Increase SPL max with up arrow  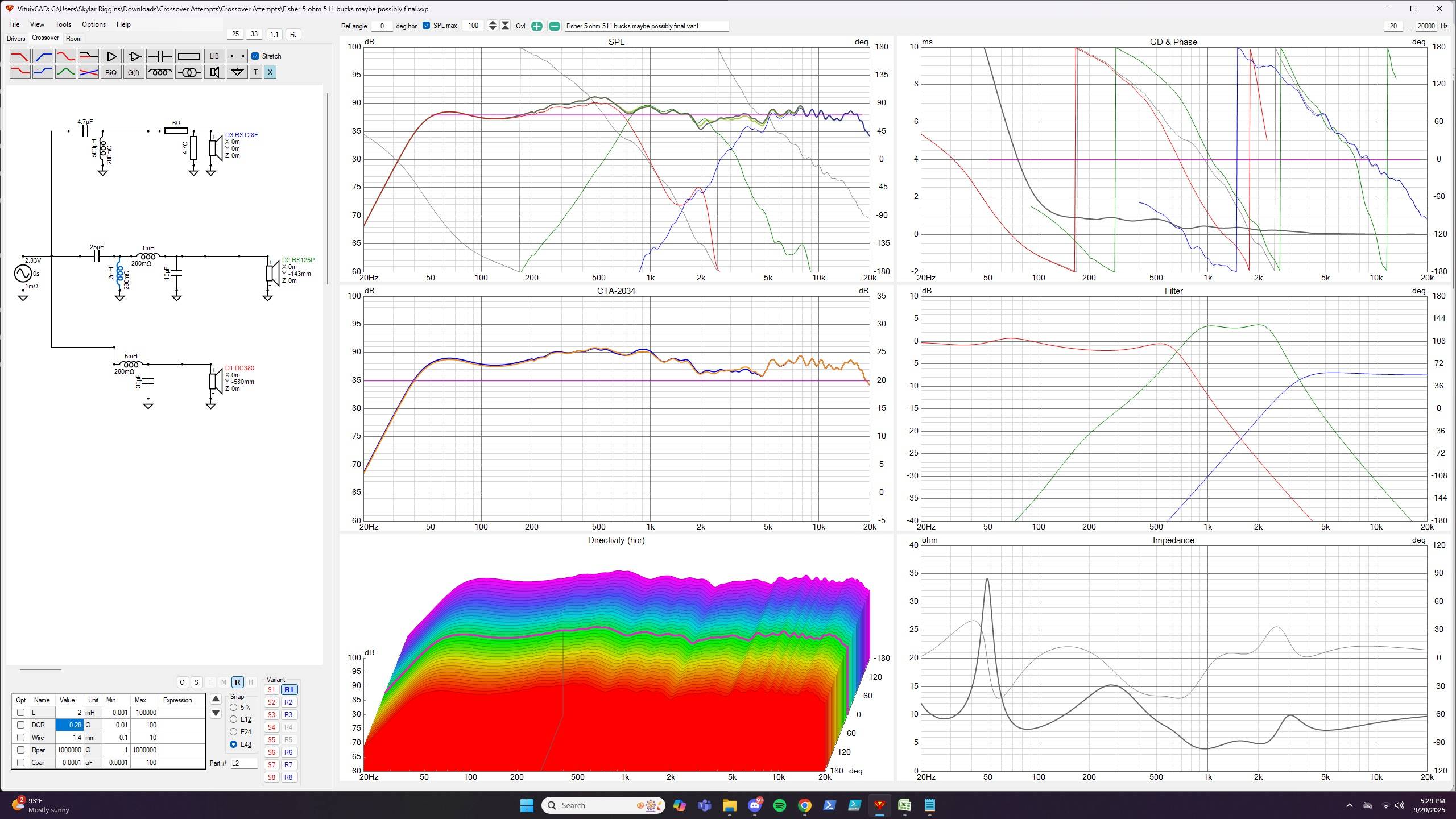click(x=493, y=23)
